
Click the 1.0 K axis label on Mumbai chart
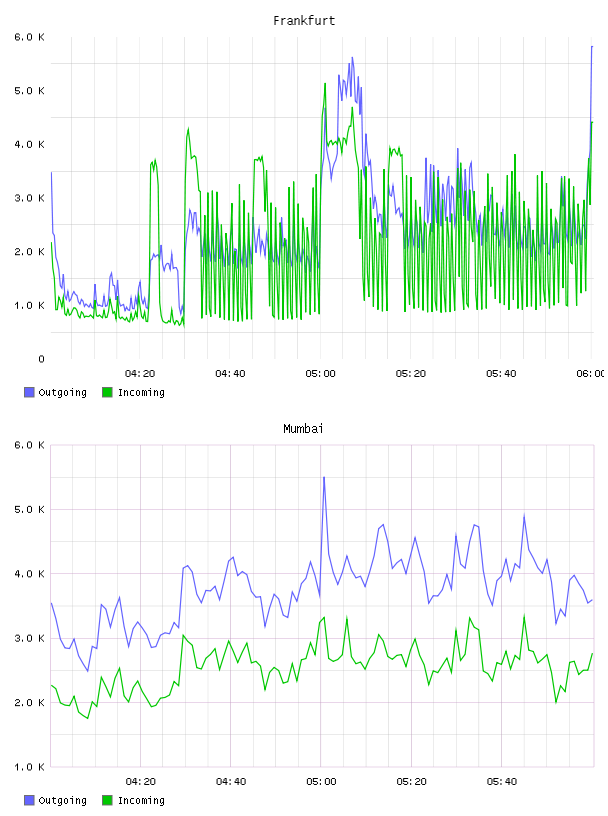tap(30, 767)
